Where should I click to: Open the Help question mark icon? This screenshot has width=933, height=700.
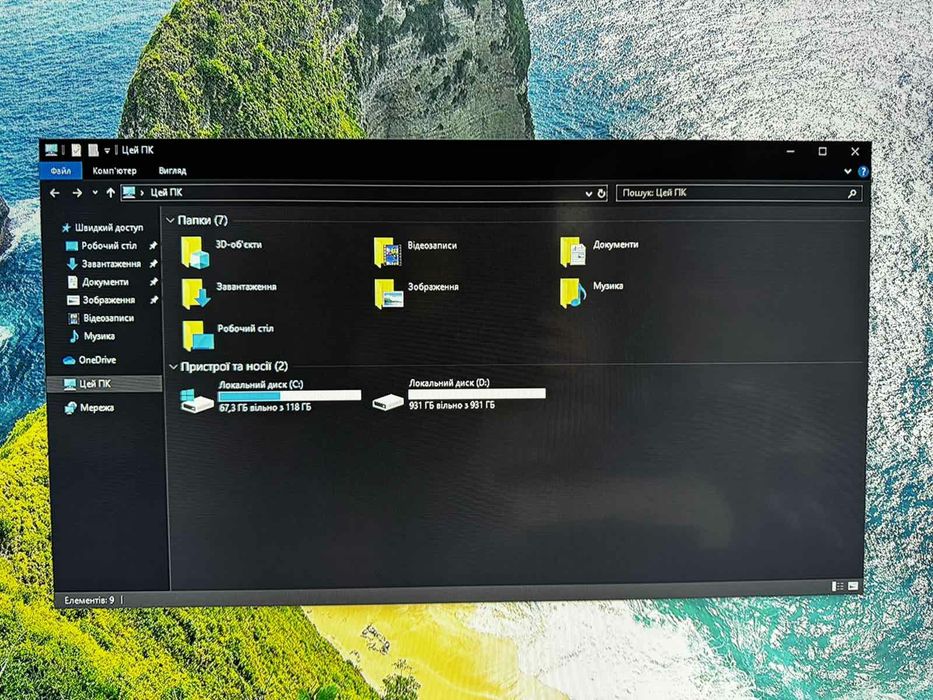(863, 171)
